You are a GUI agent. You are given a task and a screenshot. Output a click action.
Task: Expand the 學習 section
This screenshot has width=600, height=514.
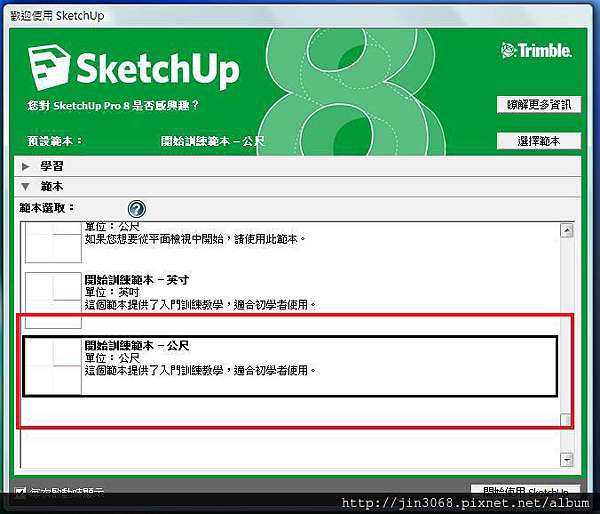click(26, 166)
